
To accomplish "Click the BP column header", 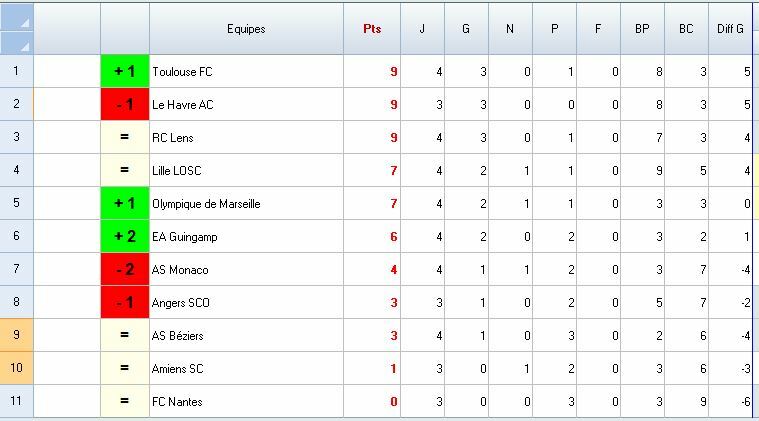I will tap(642, 29).
